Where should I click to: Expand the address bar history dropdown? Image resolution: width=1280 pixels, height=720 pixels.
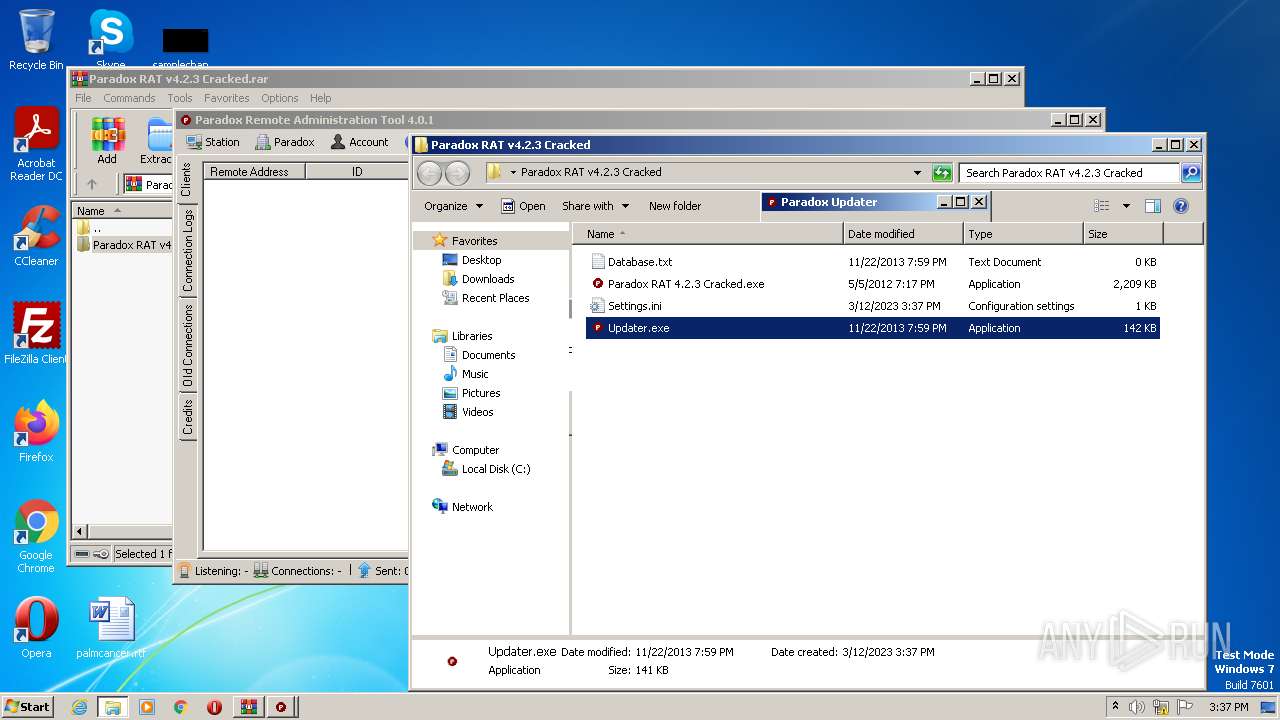pyautogui.click(x=917, y=173)
